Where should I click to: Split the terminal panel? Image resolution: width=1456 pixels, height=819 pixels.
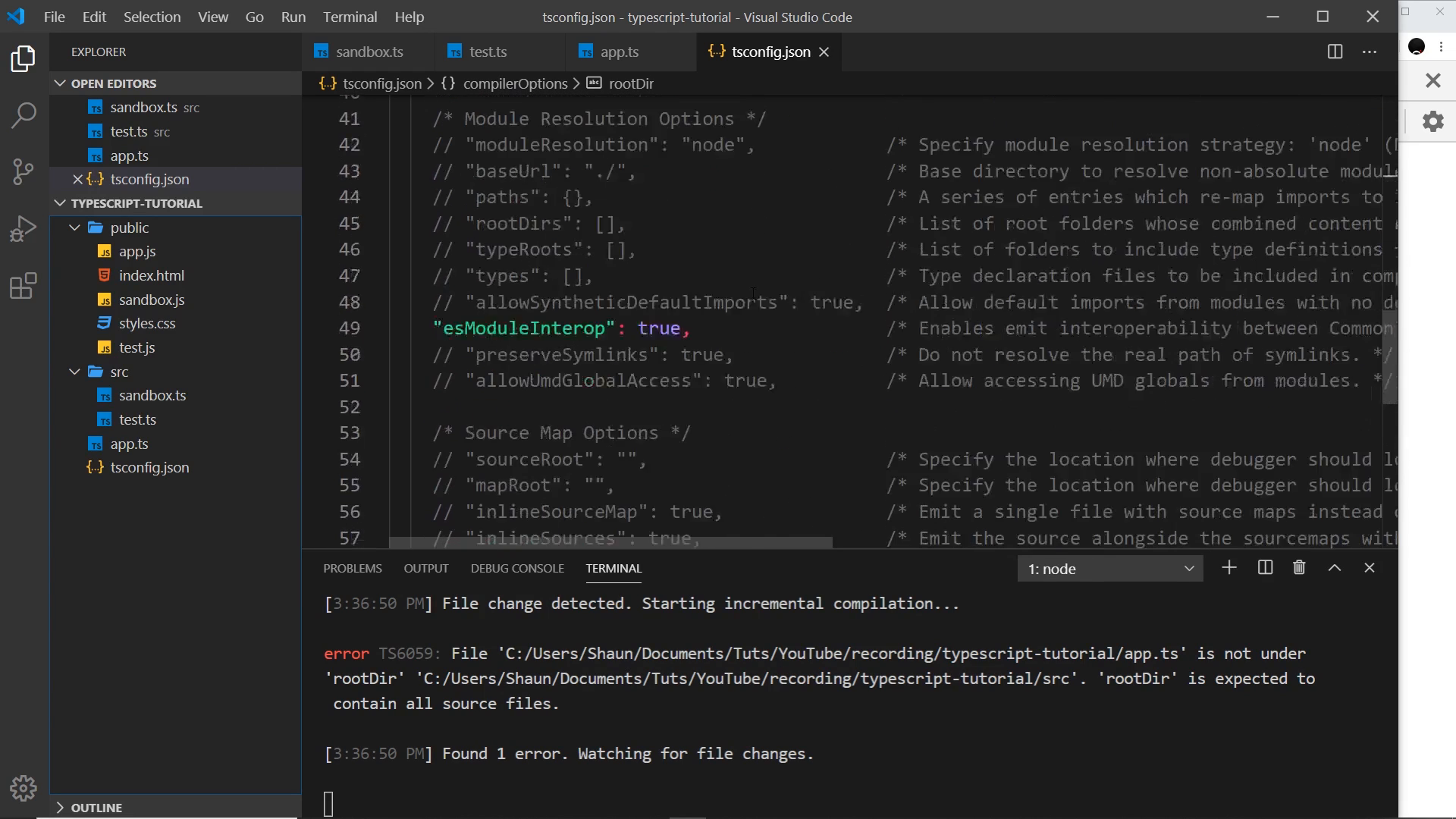click(1265, 568)
